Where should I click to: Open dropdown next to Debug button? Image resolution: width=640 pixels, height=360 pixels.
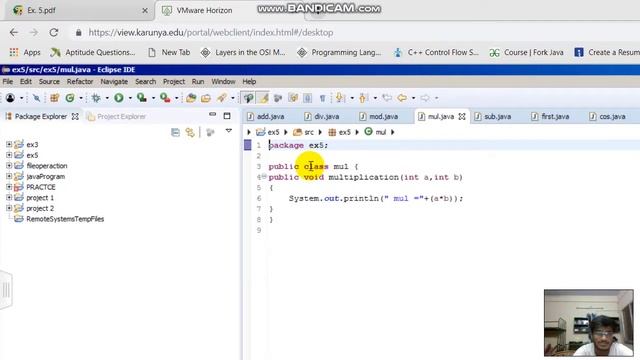[107, 98]
